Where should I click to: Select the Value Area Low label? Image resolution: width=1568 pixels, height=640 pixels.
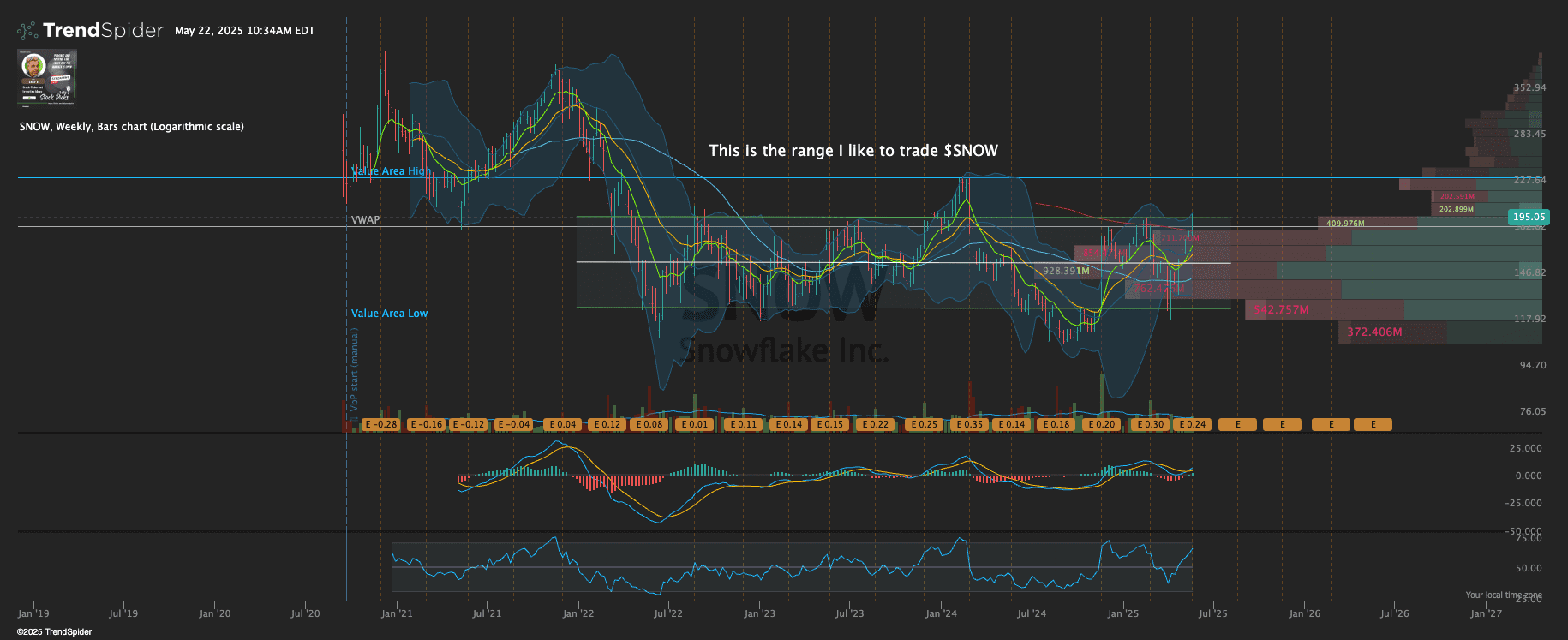(389, 314)
